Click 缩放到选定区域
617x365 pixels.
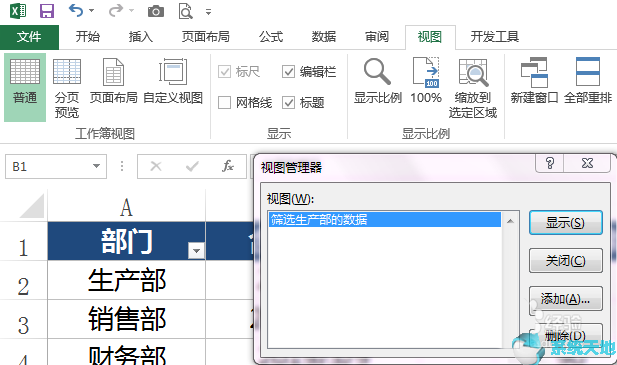[x=473, y=88]
